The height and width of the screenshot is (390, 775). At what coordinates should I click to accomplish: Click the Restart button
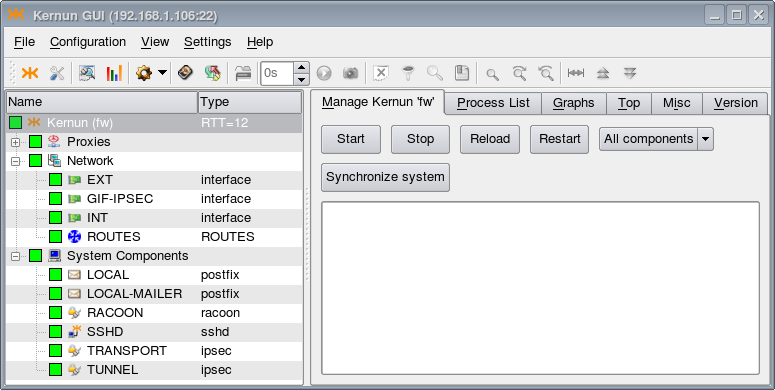(x=560, y=139)
